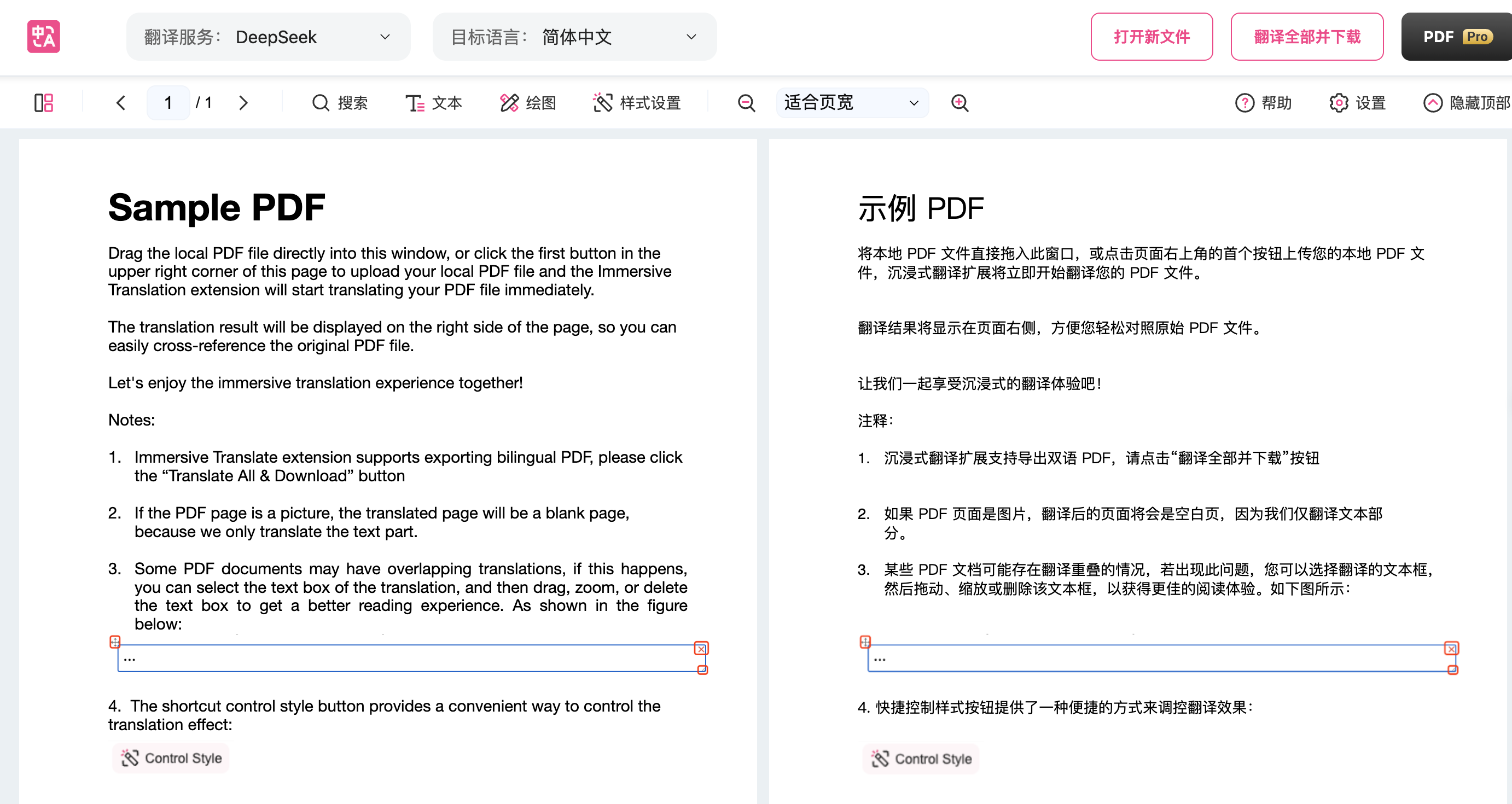Toggle 隐藏顶部 hide top bar

click(x=1466, y=103)
